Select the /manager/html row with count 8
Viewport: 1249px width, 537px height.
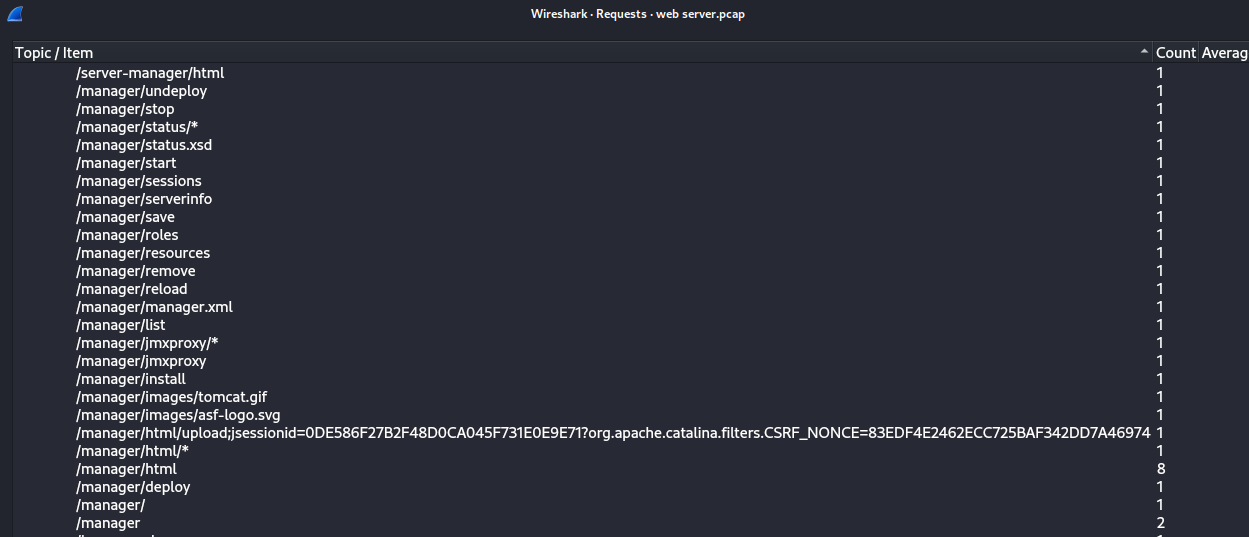coord(126,469)
